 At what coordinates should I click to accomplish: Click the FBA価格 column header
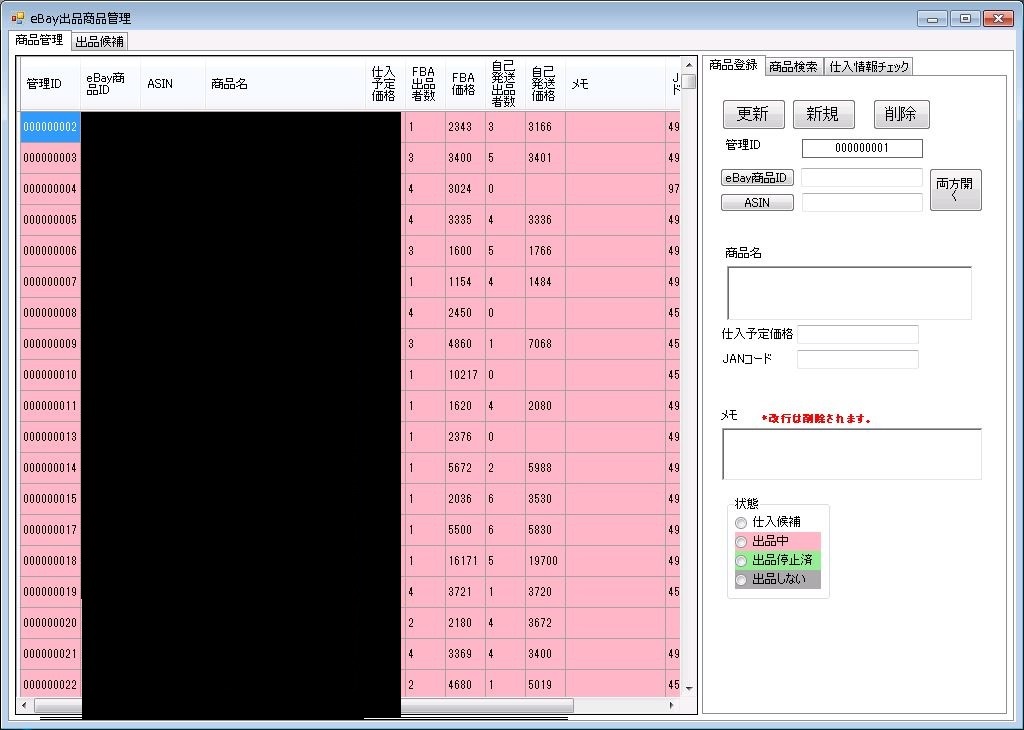(x=465, y=84)
